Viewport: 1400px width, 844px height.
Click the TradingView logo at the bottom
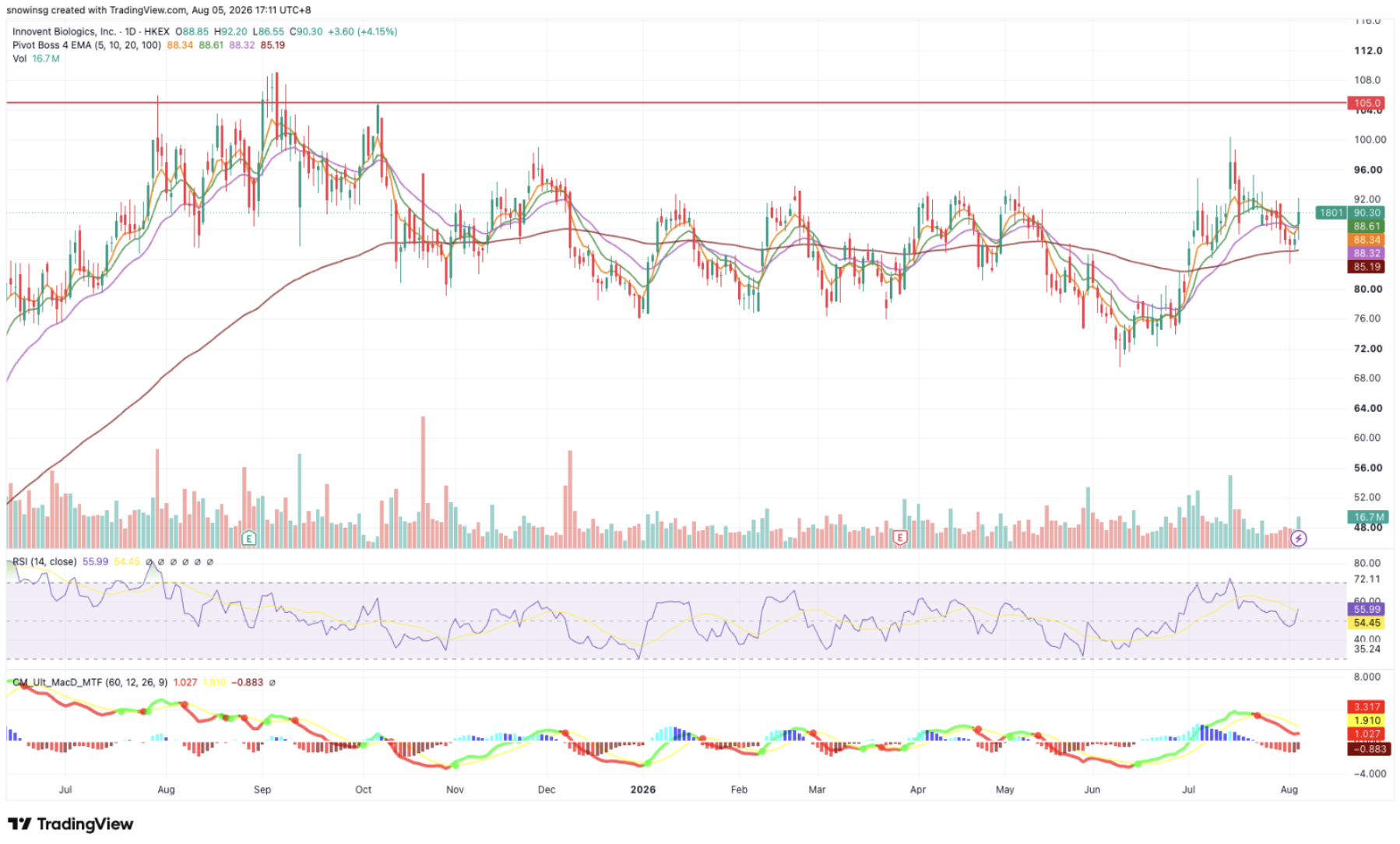[71, 824]
